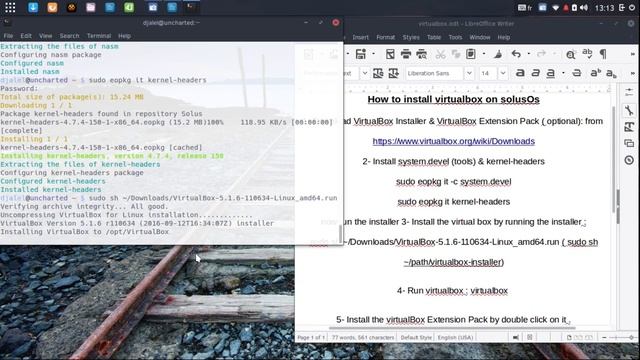Click the Writer zoom slider handle
Image resolution: width=640 pixels, height=360 pixels.
pos(631,338)
